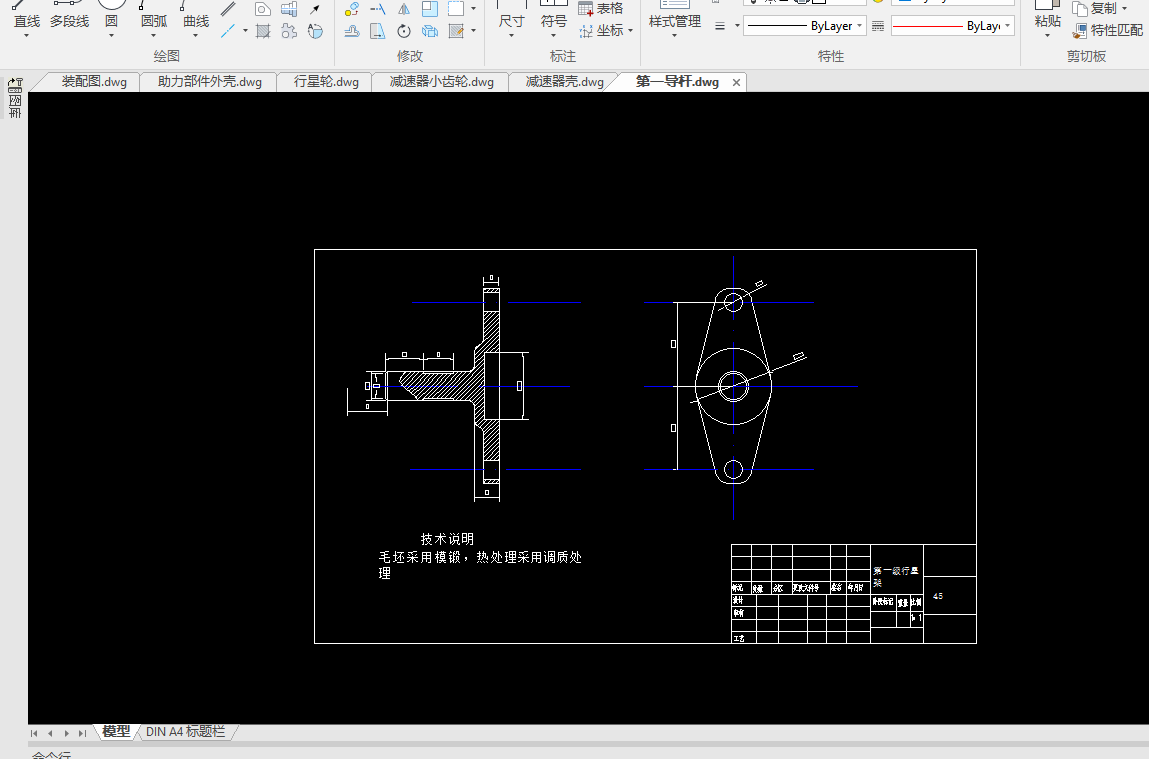This screenshot has height=759, width=1149.
Task: Click the move/copy objects icon in 修改
Action: 352,9
